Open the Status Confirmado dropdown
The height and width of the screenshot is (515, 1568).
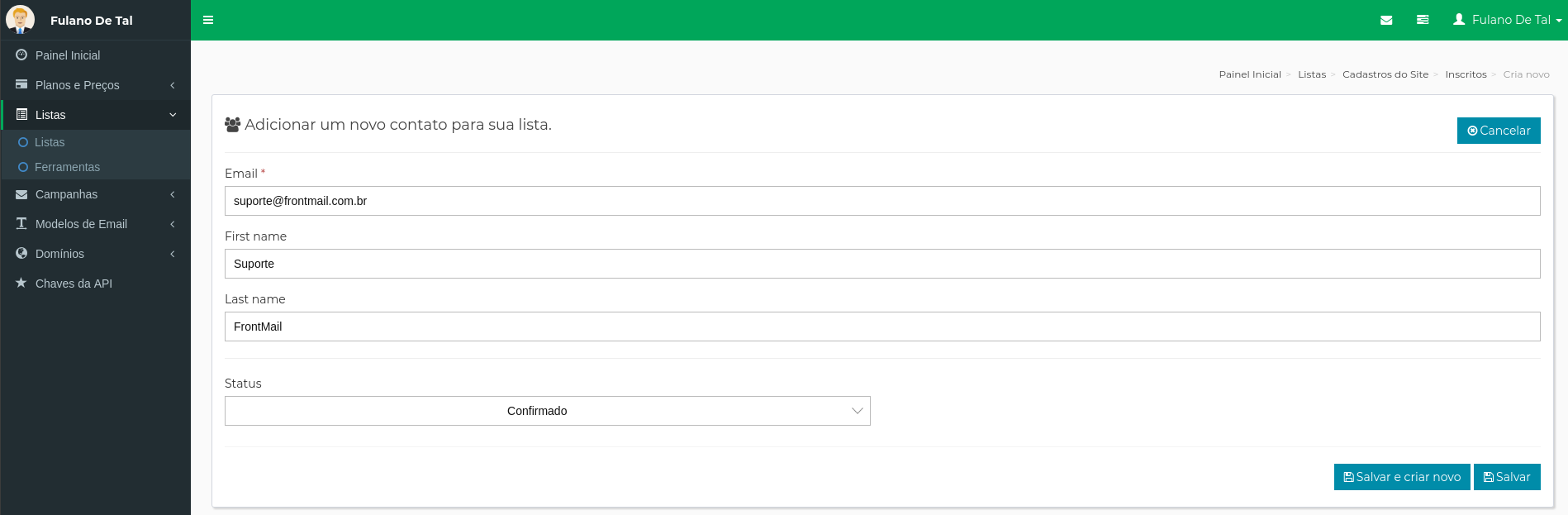pos(547,411)
